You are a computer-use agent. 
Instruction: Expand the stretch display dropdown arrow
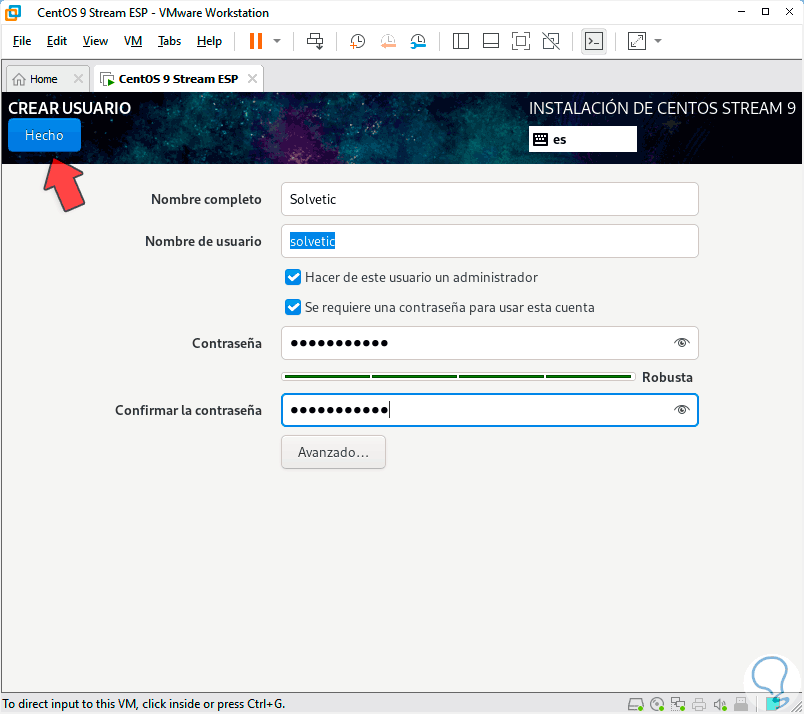pyautogui.click(x=658, y=41)
